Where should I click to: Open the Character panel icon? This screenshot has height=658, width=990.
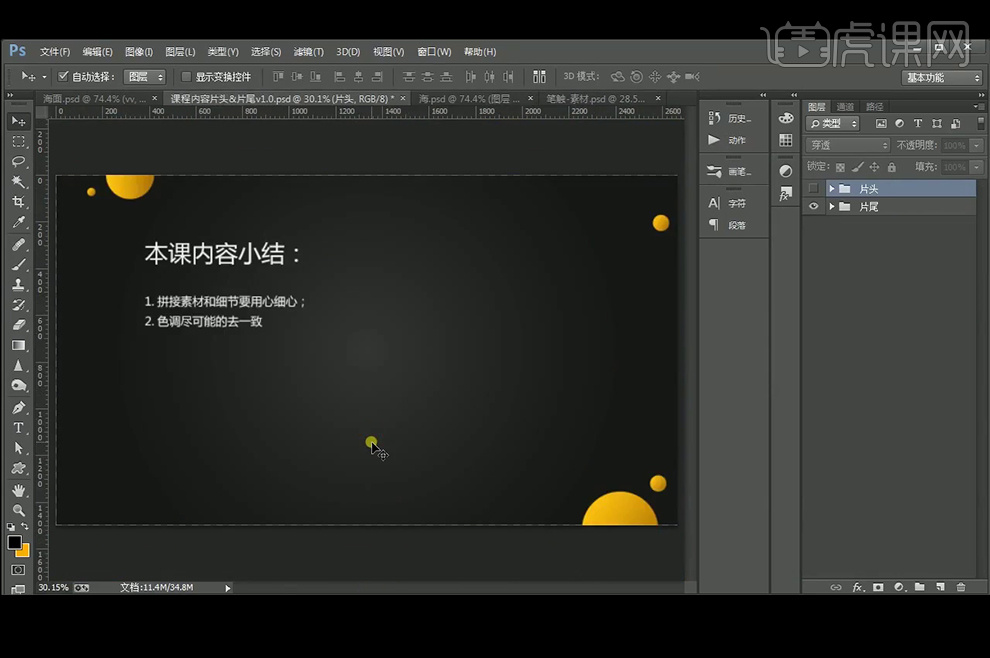tap(714, 203)
